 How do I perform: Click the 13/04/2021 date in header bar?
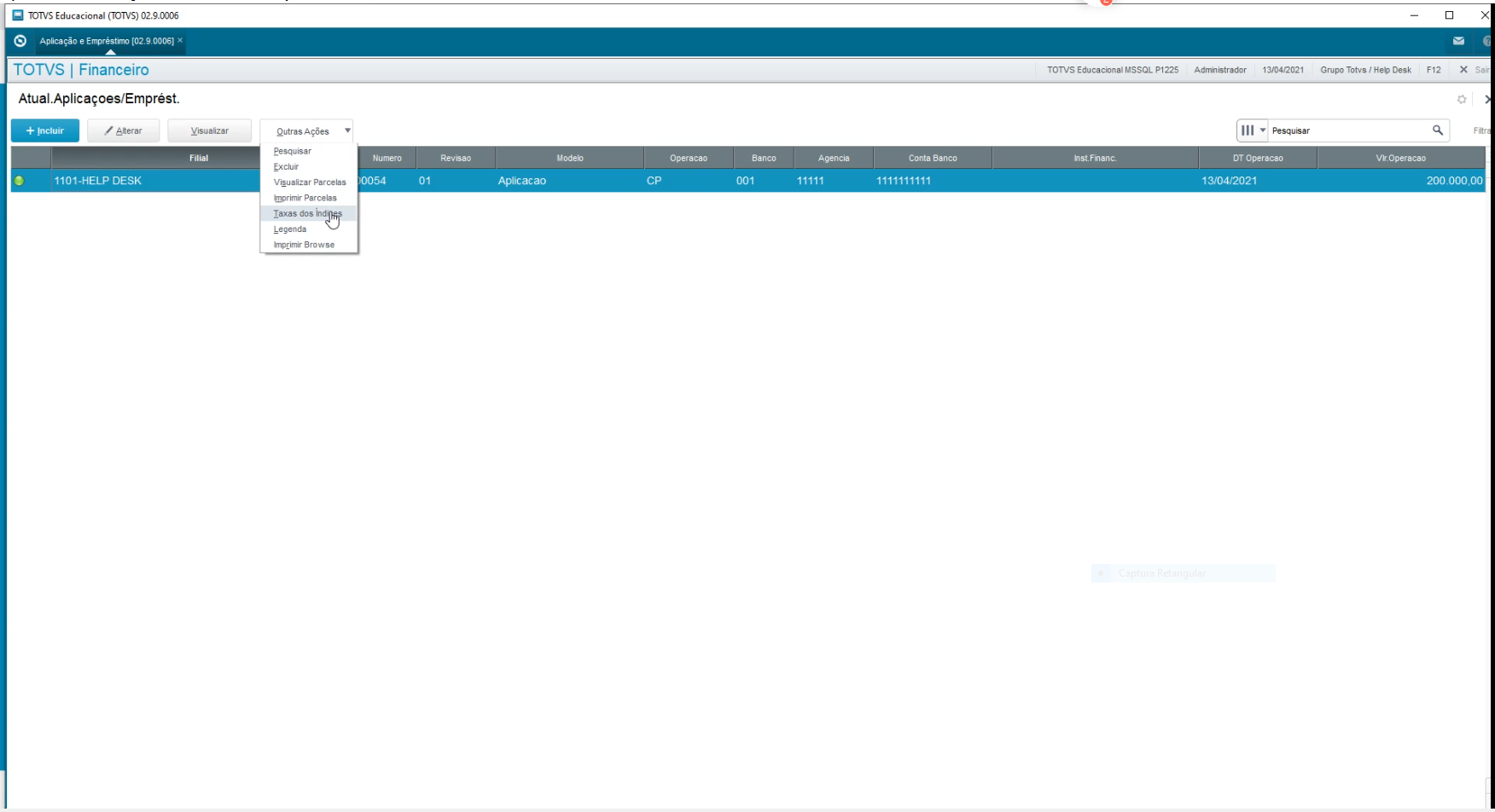(x=1283, y=70)
